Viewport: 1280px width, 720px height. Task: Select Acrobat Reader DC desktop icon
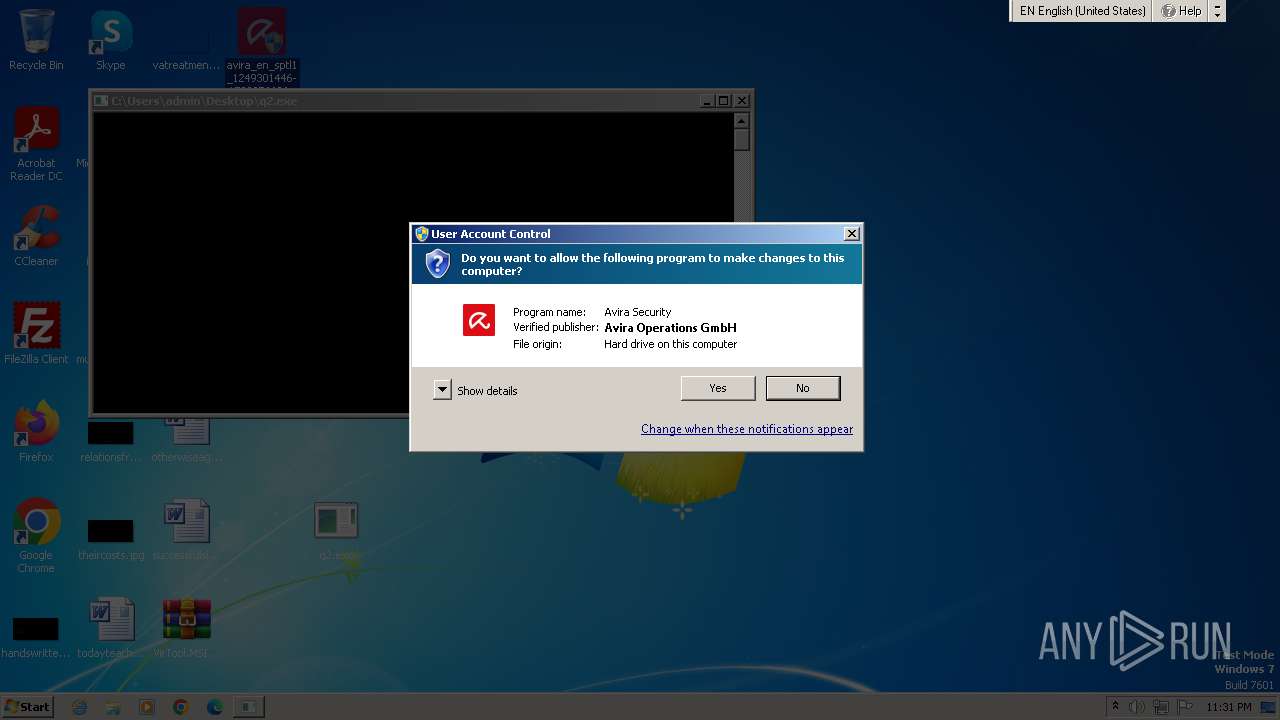tap(36, 145)
